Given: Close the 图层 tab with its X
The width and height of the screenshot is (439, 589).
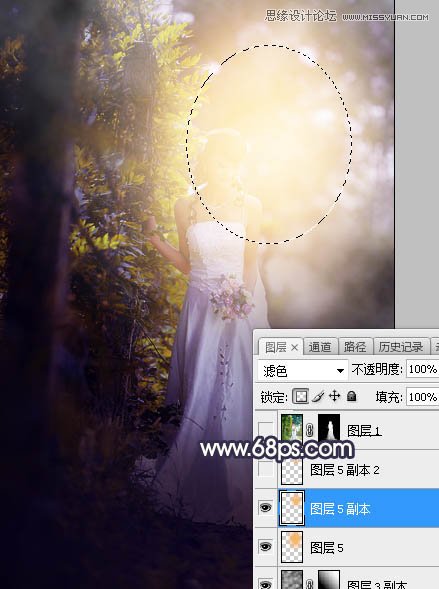Looking at the screenshot, I should tap(294, 347).
